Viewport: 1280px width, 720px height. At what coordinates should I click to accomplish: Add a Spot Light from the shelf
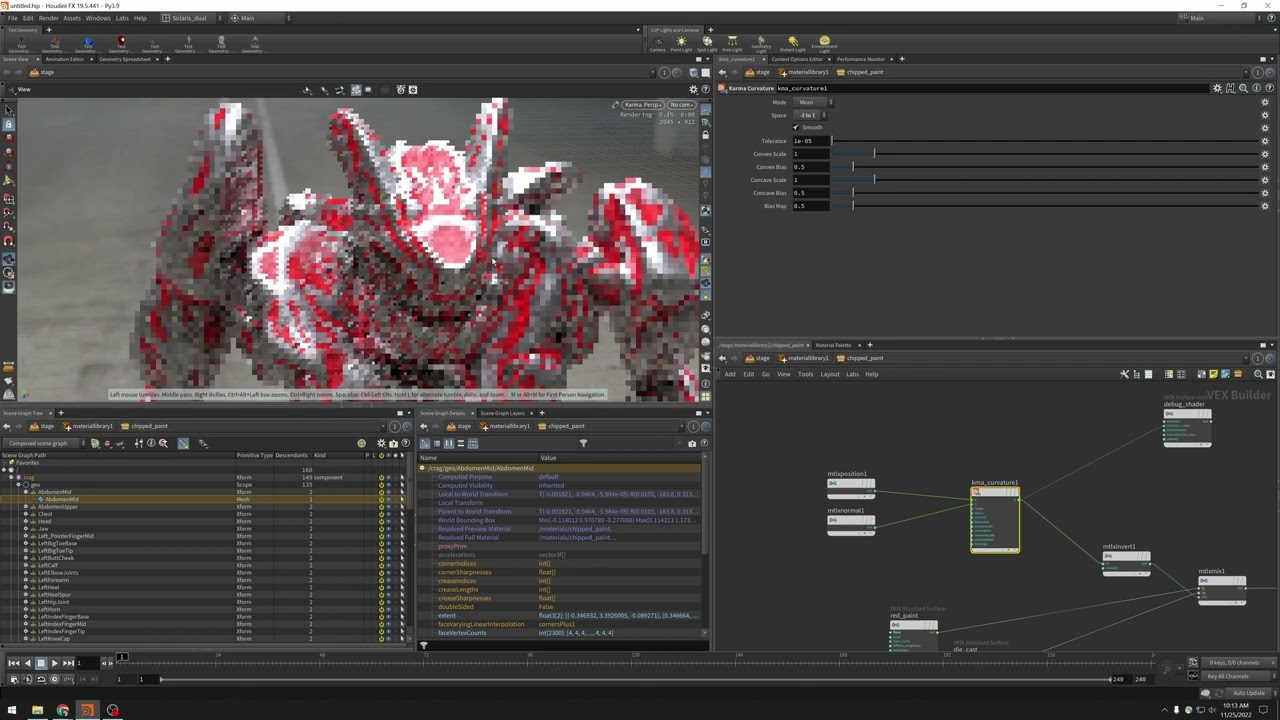point(707,44)
